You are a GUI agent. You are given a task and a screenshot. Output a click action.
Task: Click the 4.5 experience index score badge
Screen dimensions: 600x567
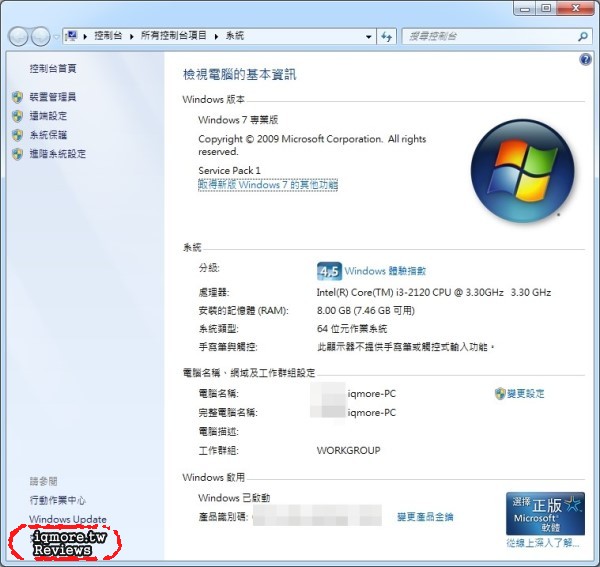click(329, 271)
